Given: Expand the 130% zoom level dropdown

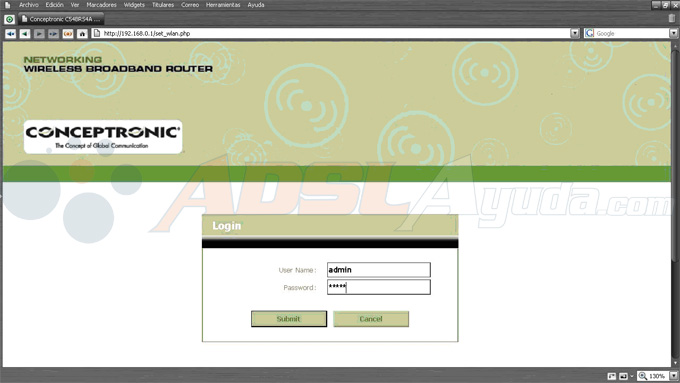Looking at the screenshot, I should (x=673, y=376).
